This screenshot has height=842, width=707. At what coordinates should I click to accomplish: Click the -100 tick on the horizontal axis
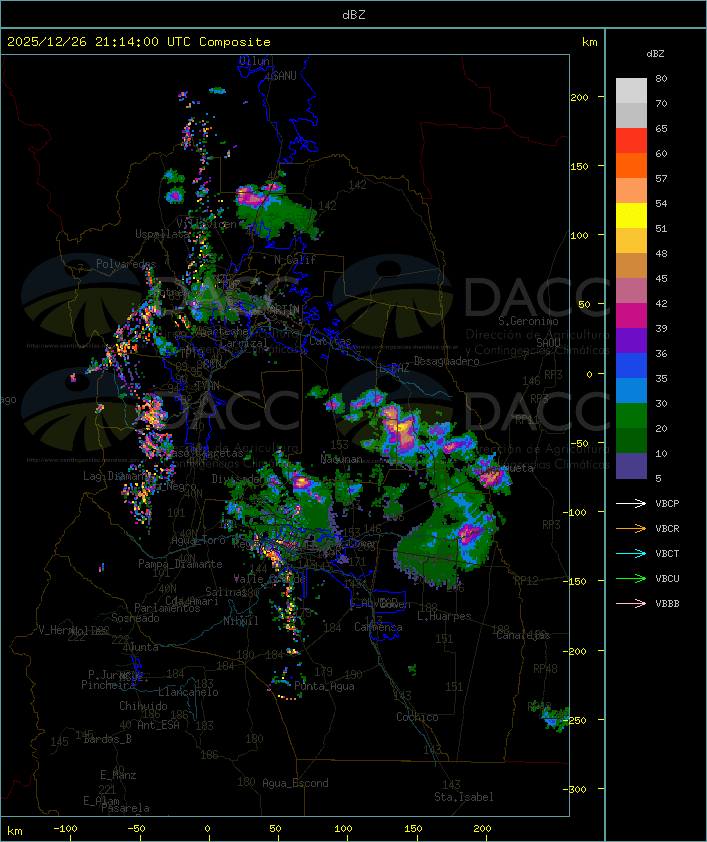tap(65, 829)
